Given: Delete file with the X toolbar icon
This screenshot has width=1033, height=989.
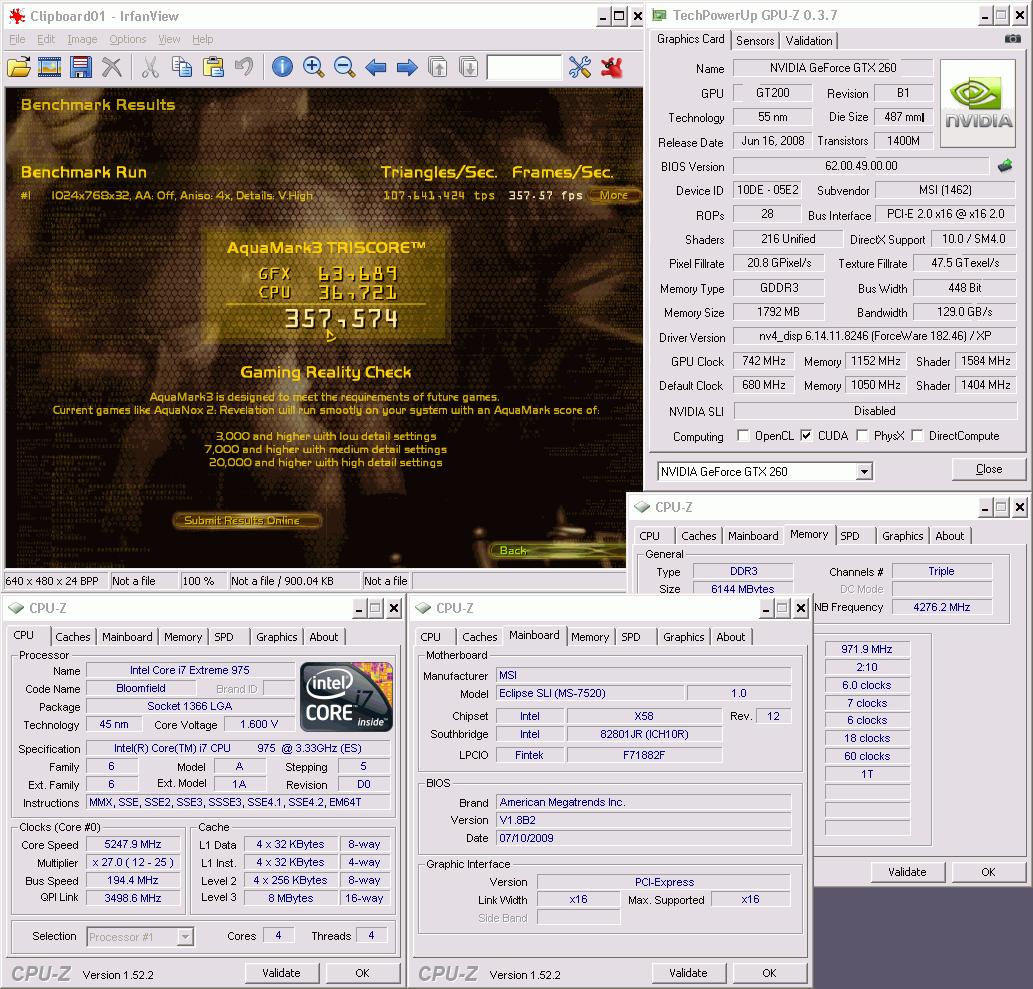Looking at the screenshot, I should pos(112,67).
